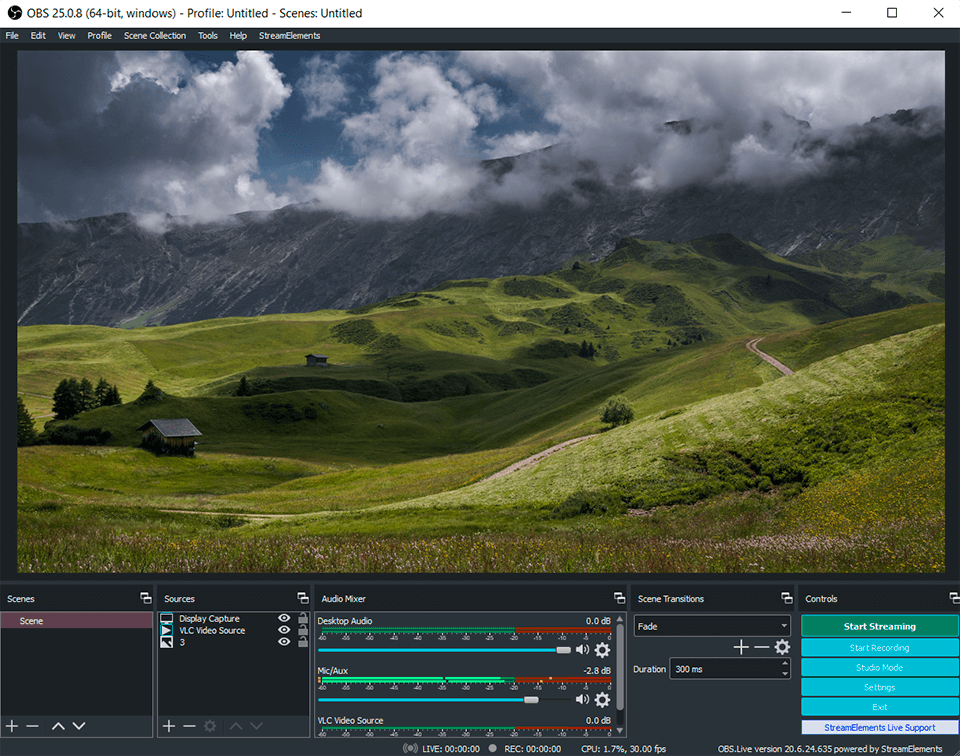Click the Start Streaming button
Image resolution: width=960 pixels, height=756 pixels.
[879, 625]
